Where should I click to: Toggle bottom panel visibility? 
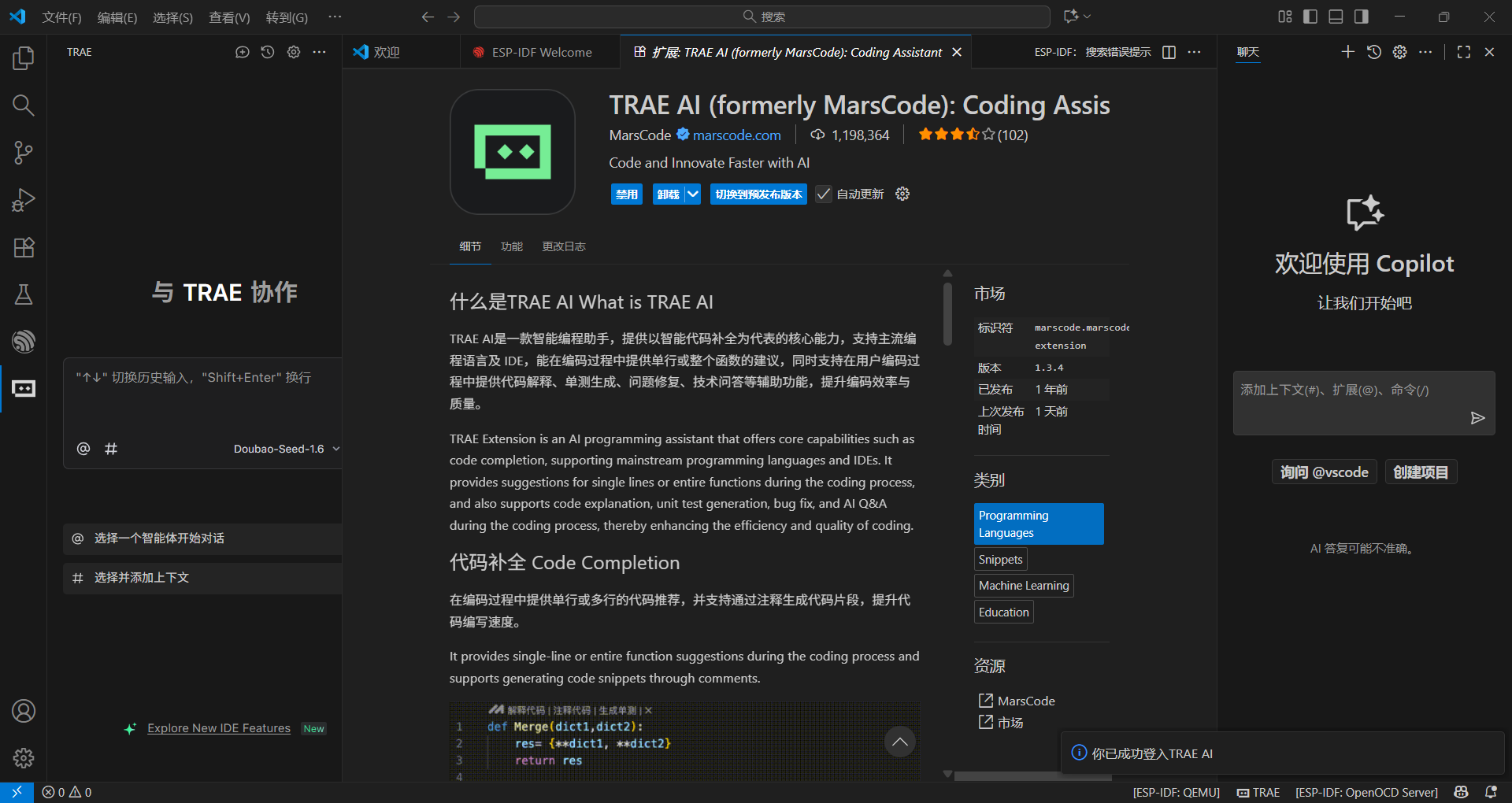1336,17
